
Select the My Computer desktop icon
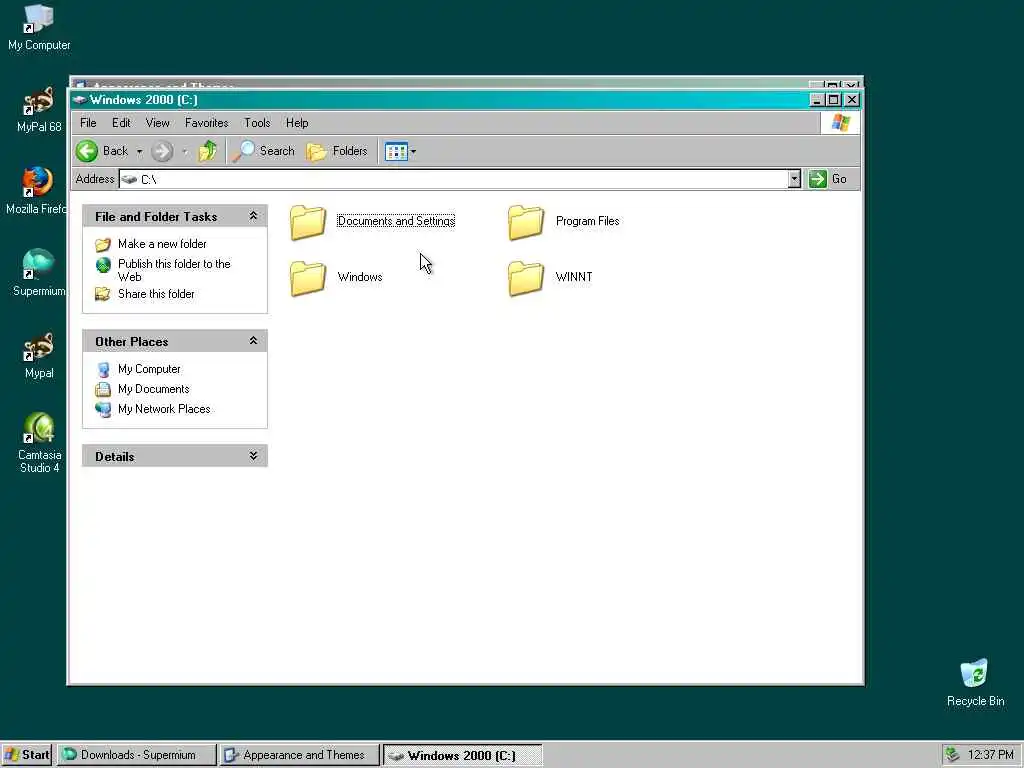(x=39, y=28)
